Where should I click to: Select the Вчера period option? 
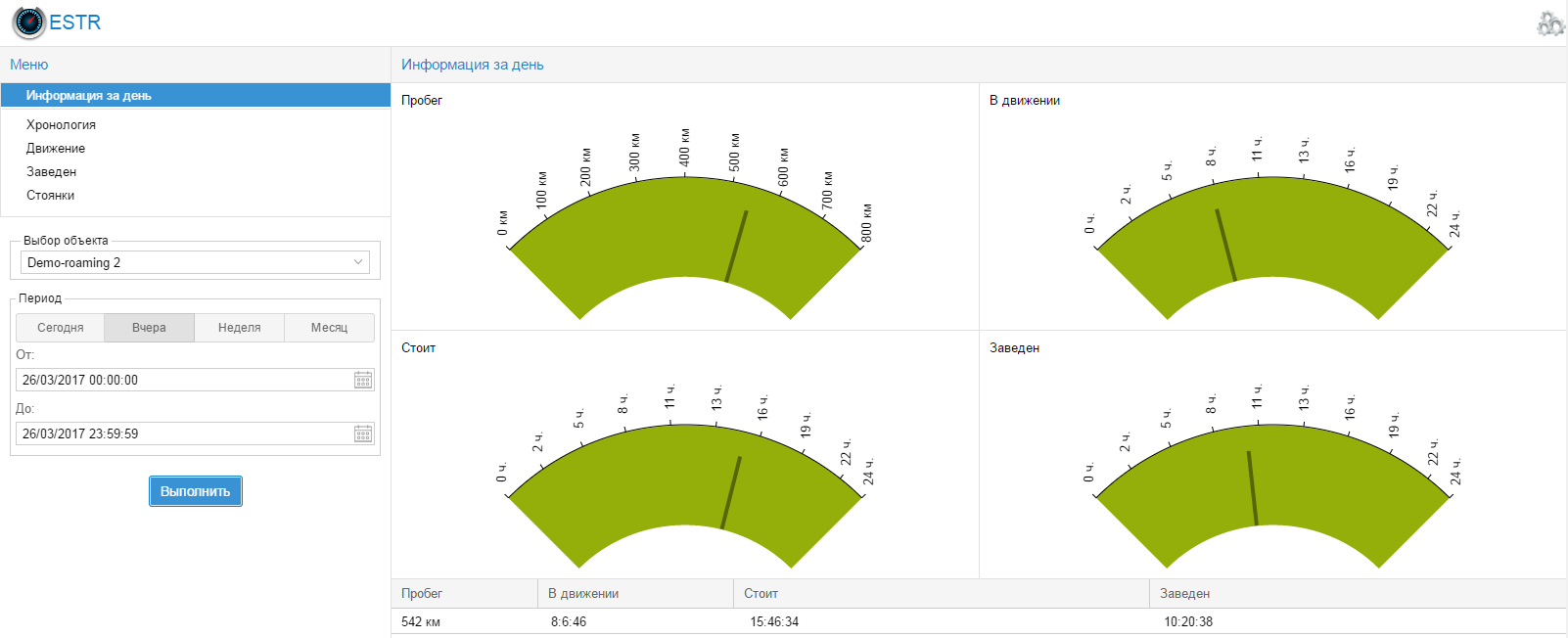point(149,328)
